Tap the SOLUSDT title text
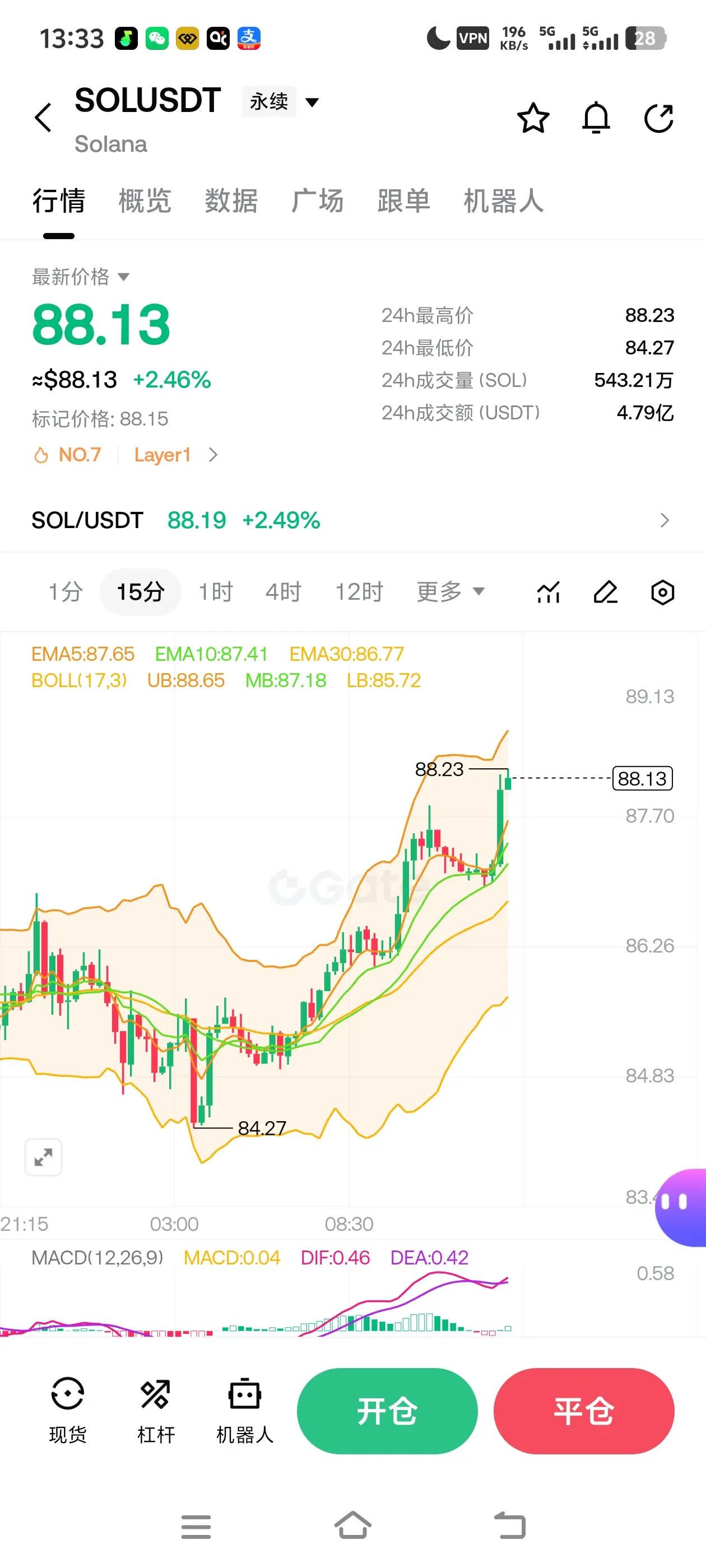 [147, 100]
